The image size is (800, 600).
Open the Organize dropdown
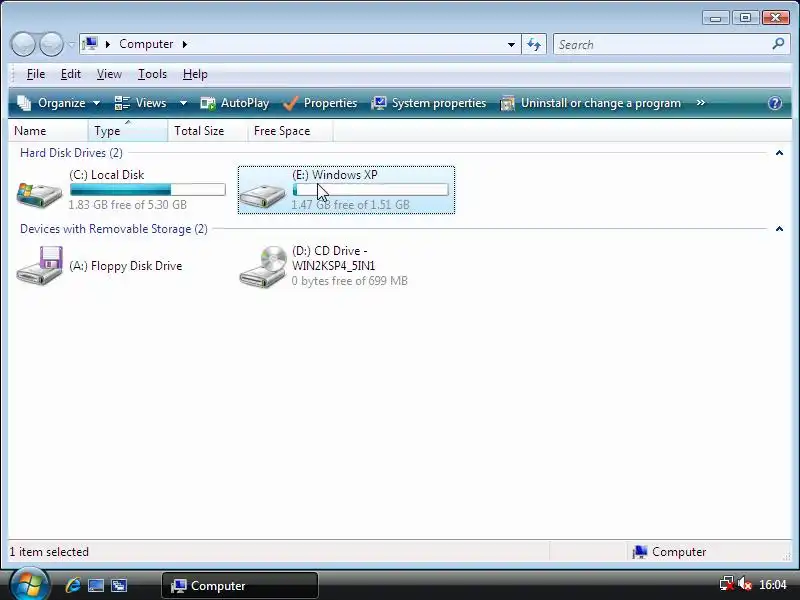click(58, 103)
